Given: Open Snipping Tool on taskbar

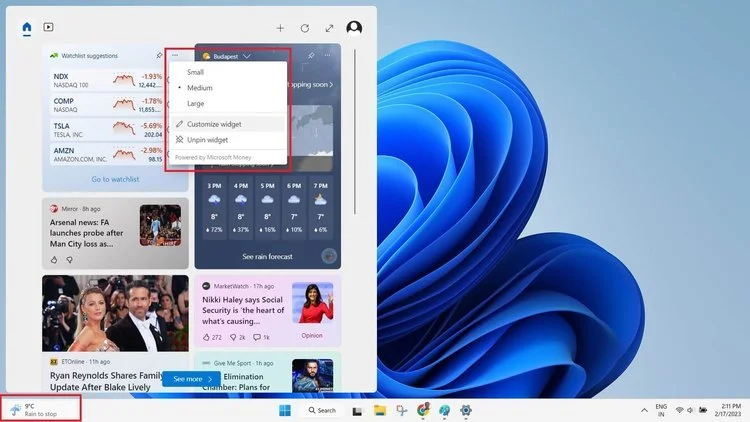Looking at the screenshot, I should point(401,410).
